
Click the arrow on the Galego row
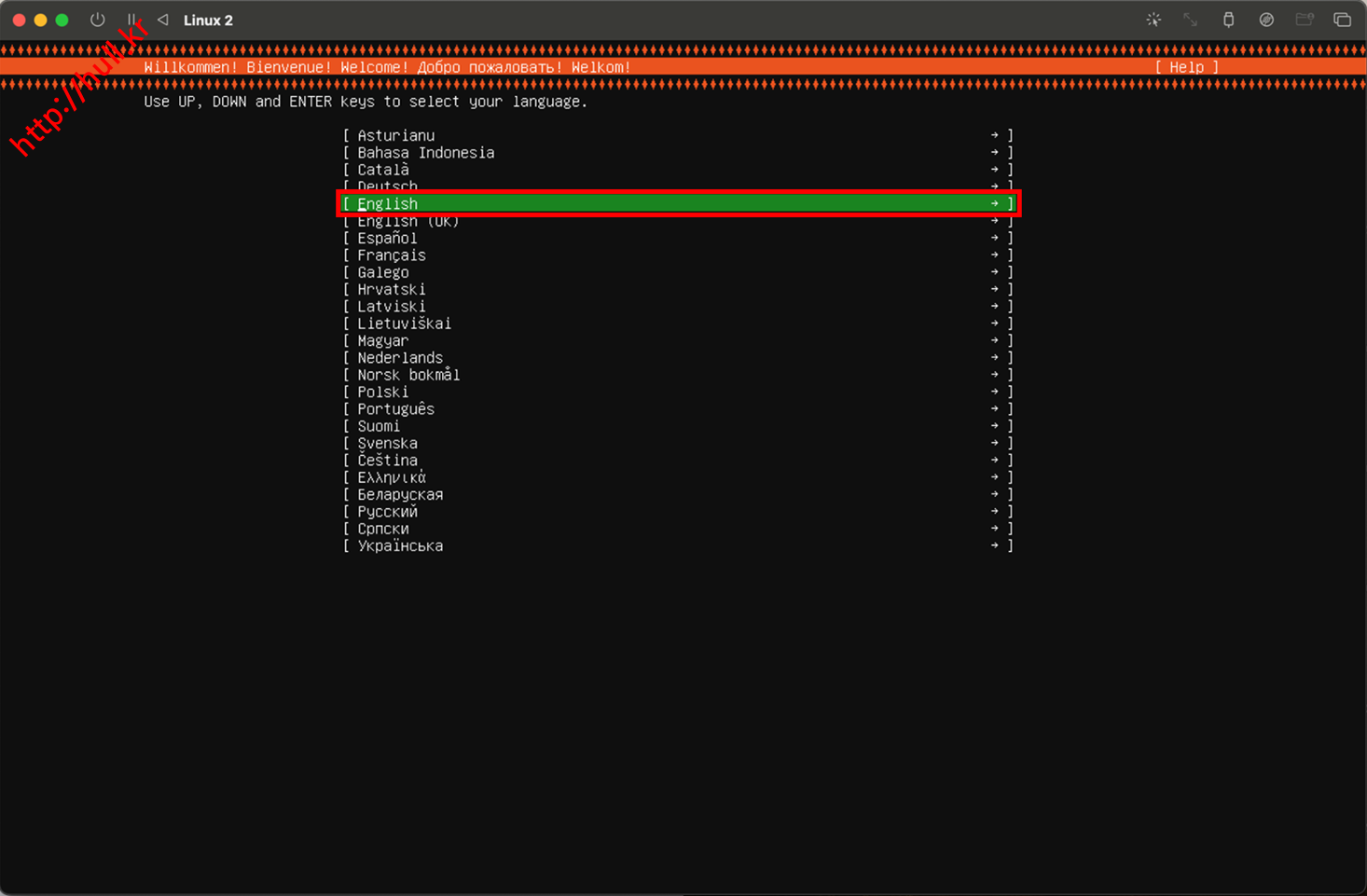(995, 272)
